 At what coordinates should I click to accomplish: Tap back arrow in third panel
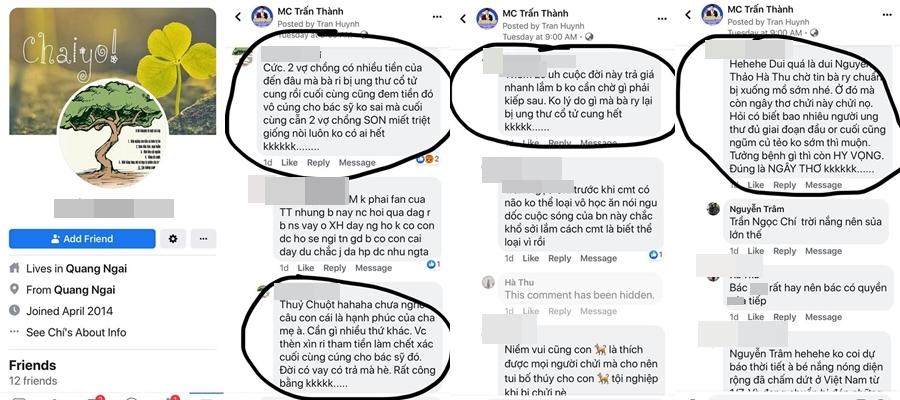(x=463, y=19)
